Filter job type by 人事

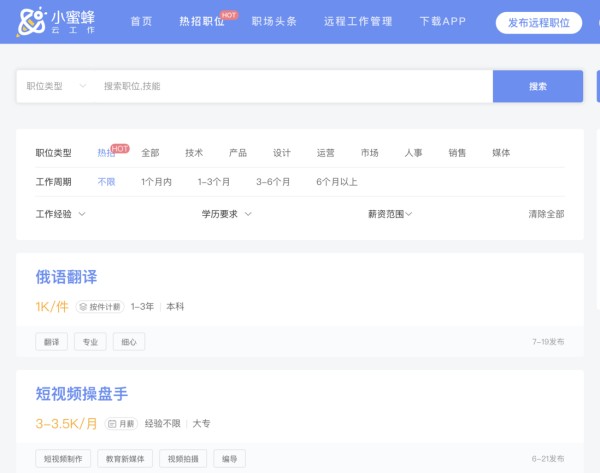click(x=414, y=153)
